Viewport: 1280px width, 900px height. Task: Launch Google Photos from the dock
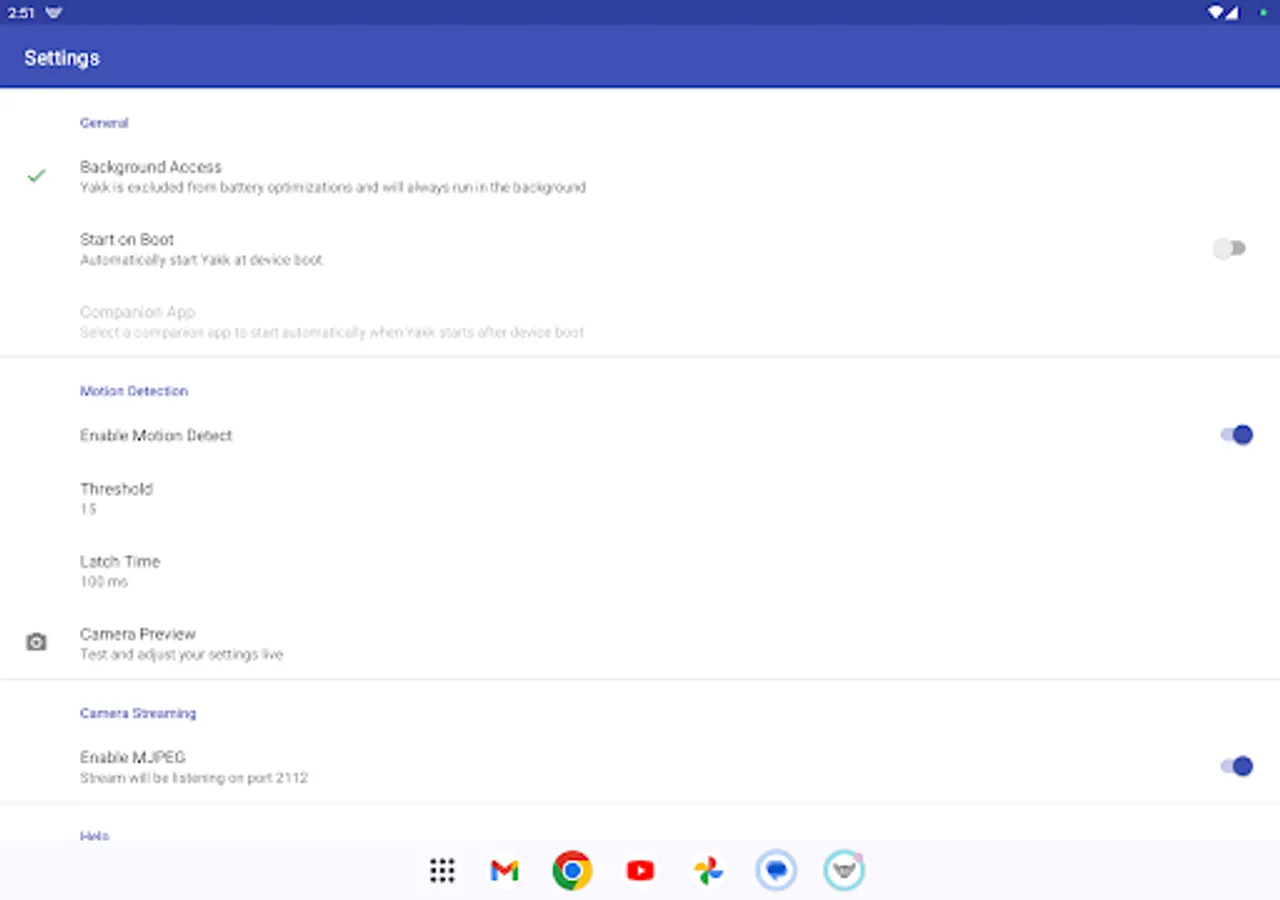click(708, 870)
